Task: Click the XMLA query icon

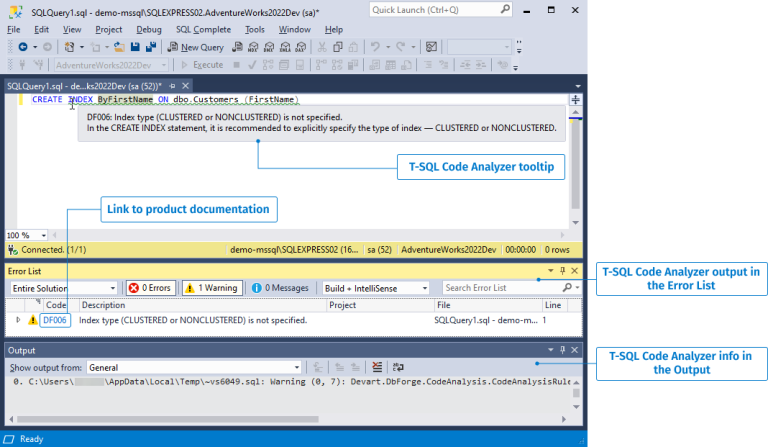Action: (285, 47)
